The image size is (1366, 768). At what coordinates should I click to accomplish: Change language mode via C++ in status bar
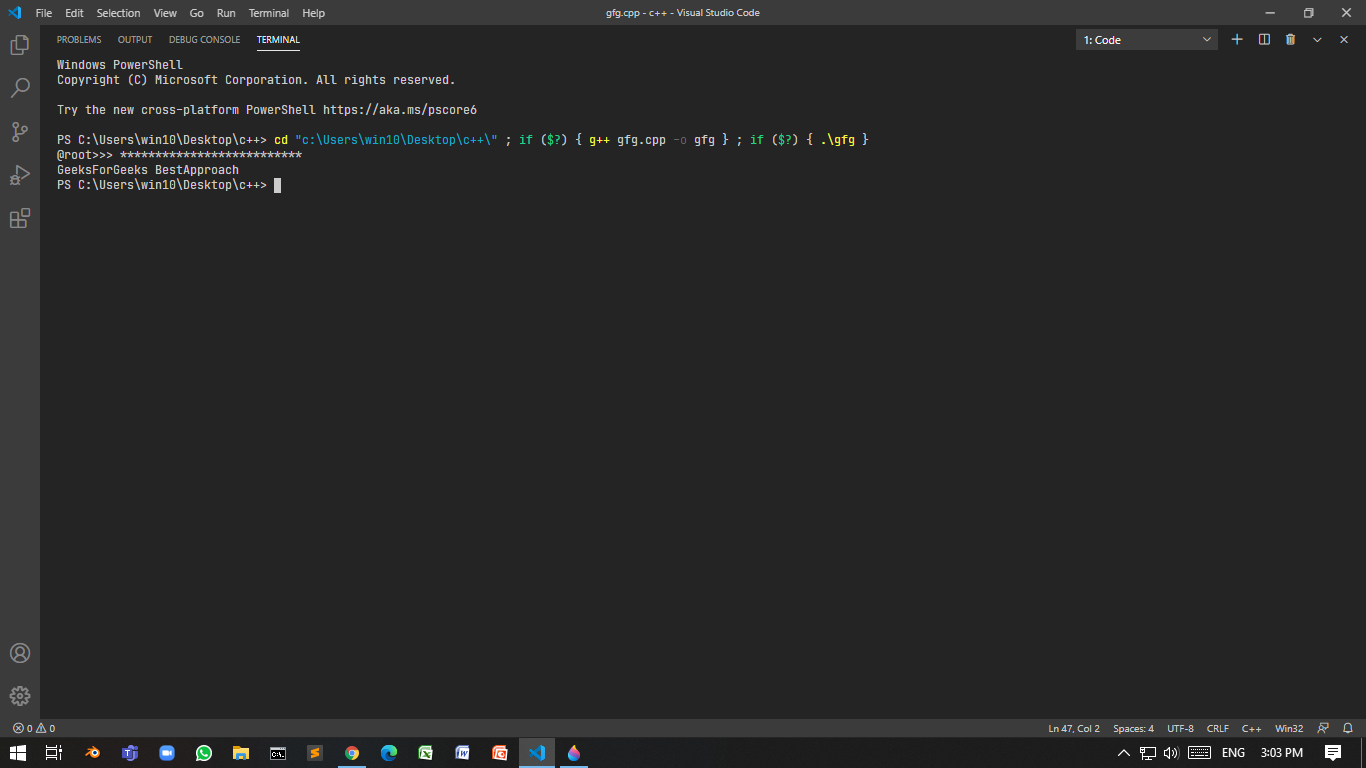[1251, 728]
